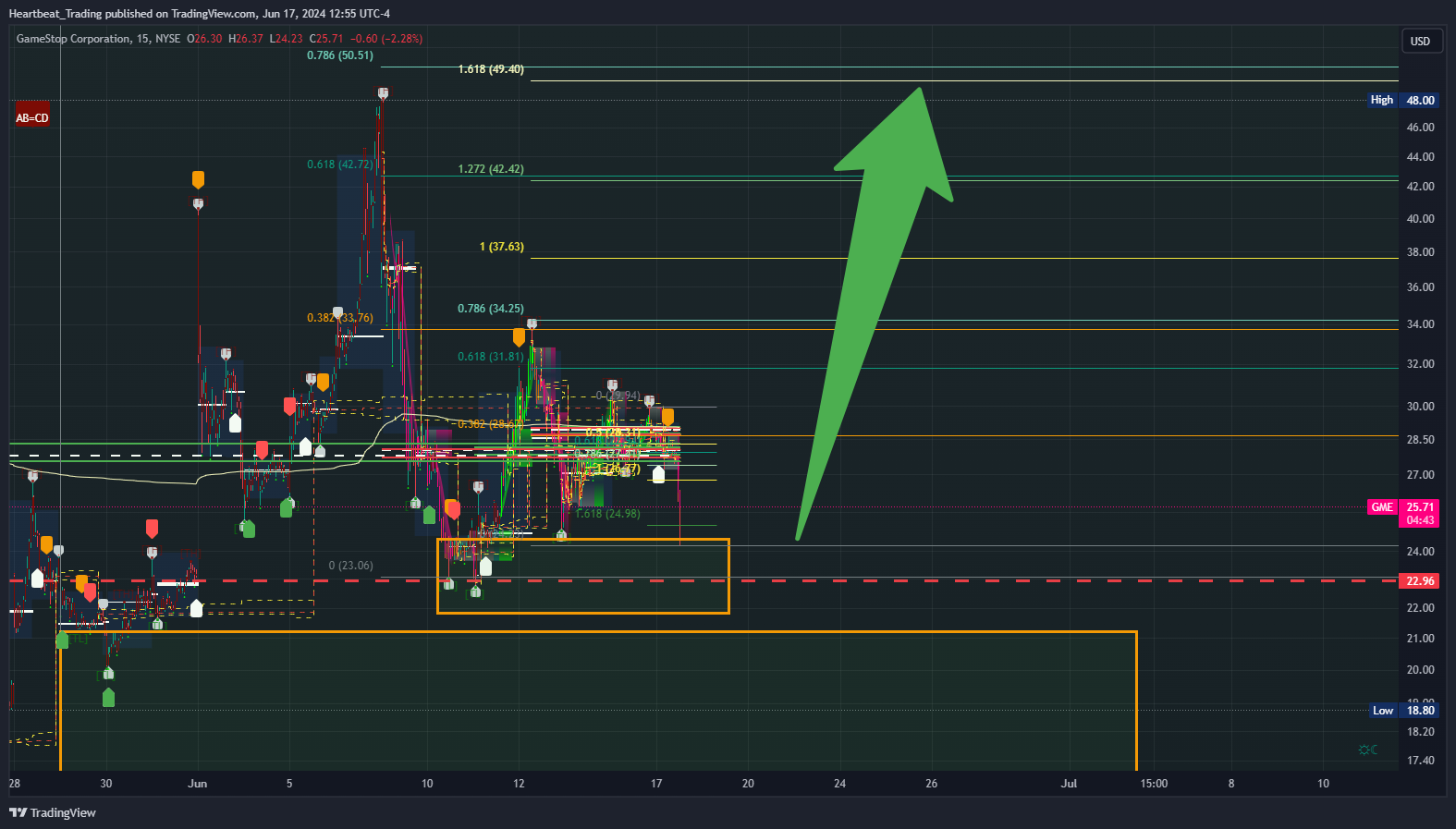Select the 1.618 (49.40) Fibonacci label
This screenshot has width=1456, height=829.
[491, 69]
